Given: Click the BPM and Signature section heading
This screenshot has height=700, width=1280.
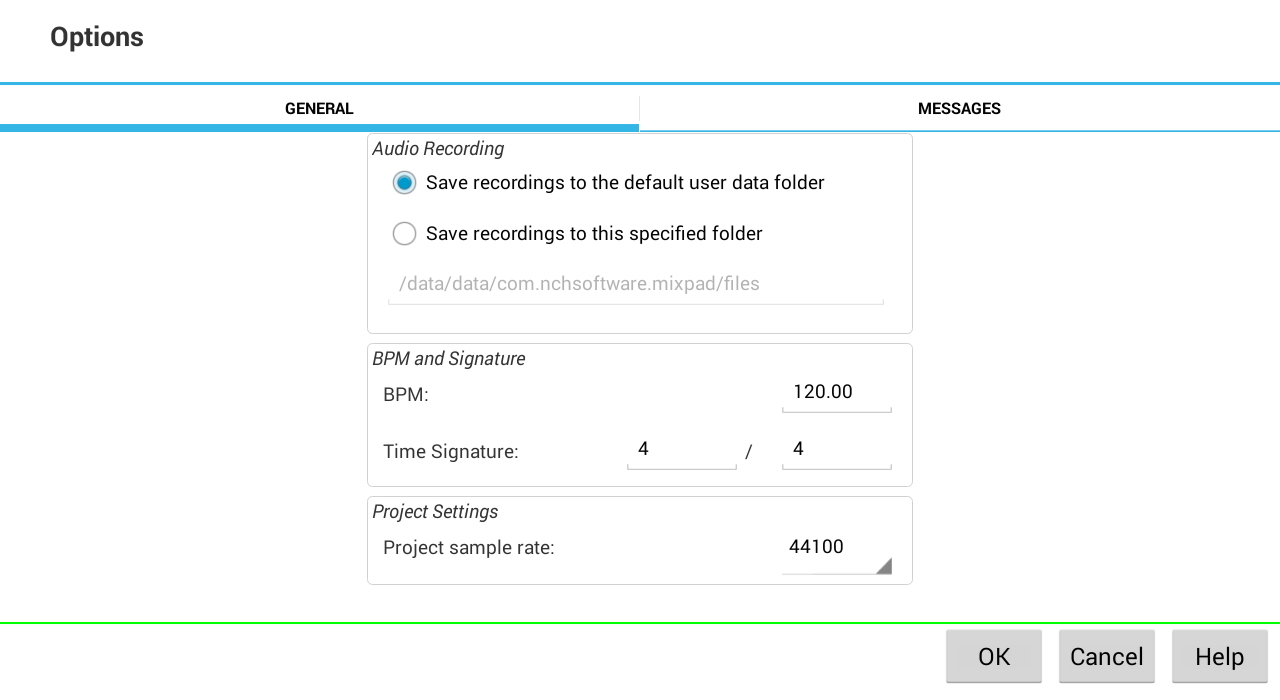Looking at the screenshot, I should pos(449,359).
